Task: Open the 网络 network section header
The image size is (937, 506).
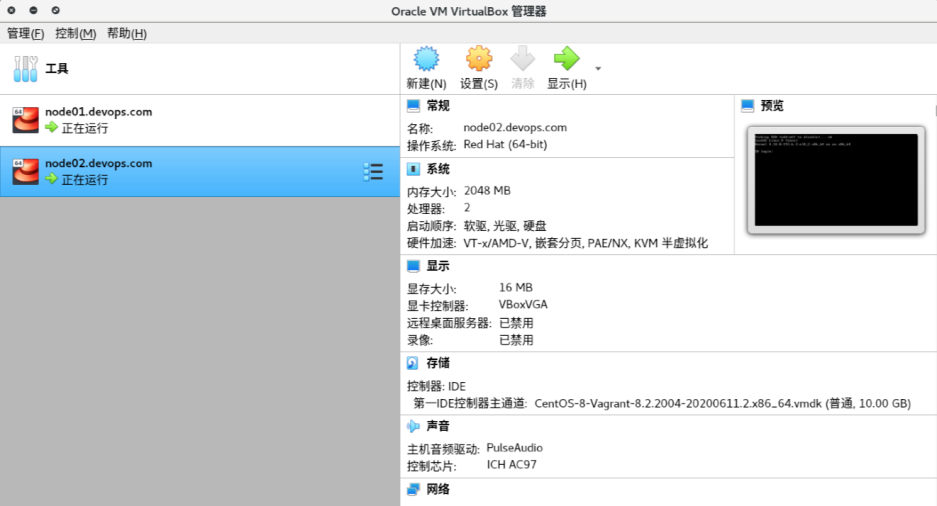Action: (x=438, y=489)
